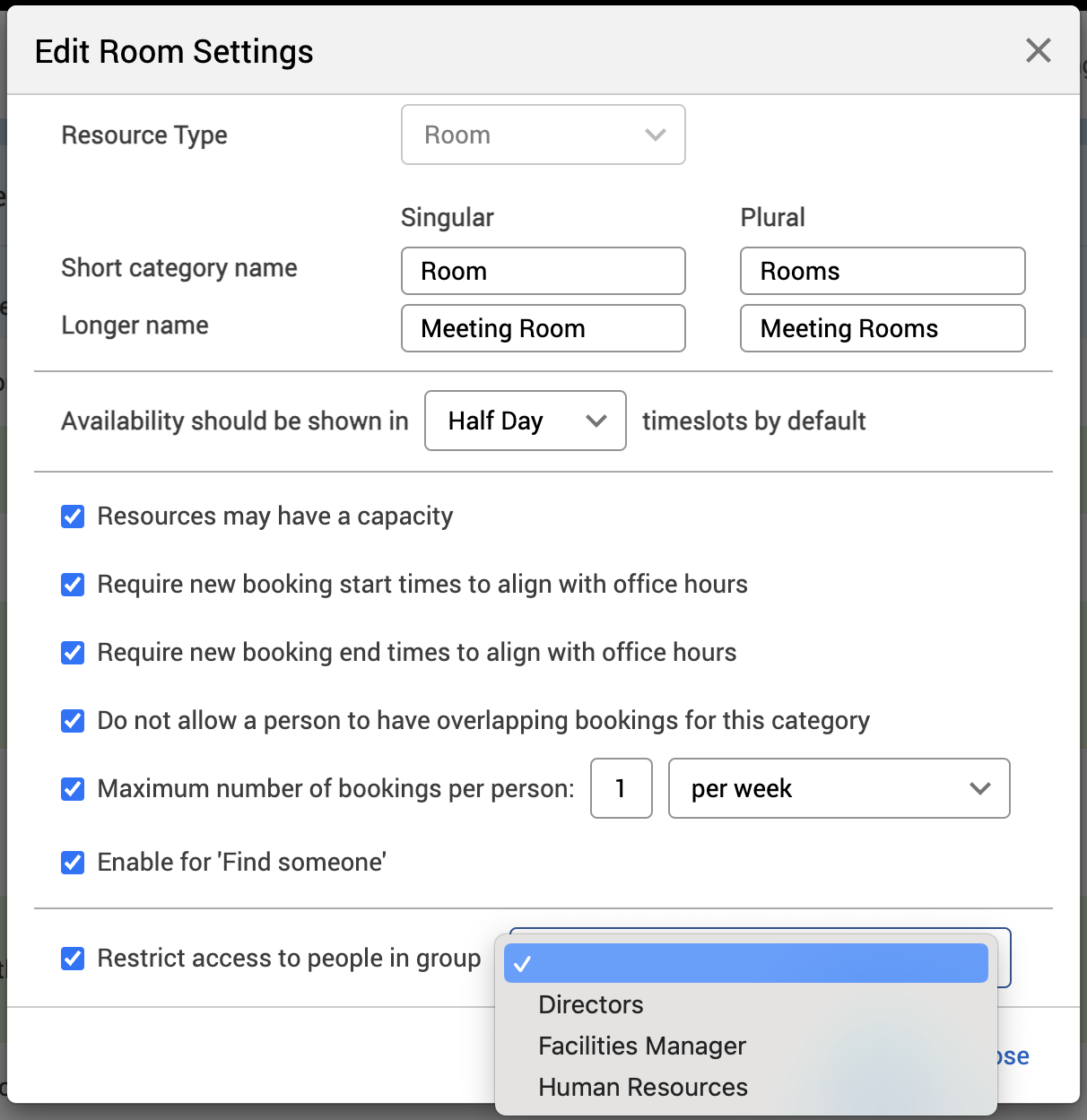Uncheck 'Maximum number of bookings per person'
Screen dimensions: 1087x1120
click(x=72, y=789)
